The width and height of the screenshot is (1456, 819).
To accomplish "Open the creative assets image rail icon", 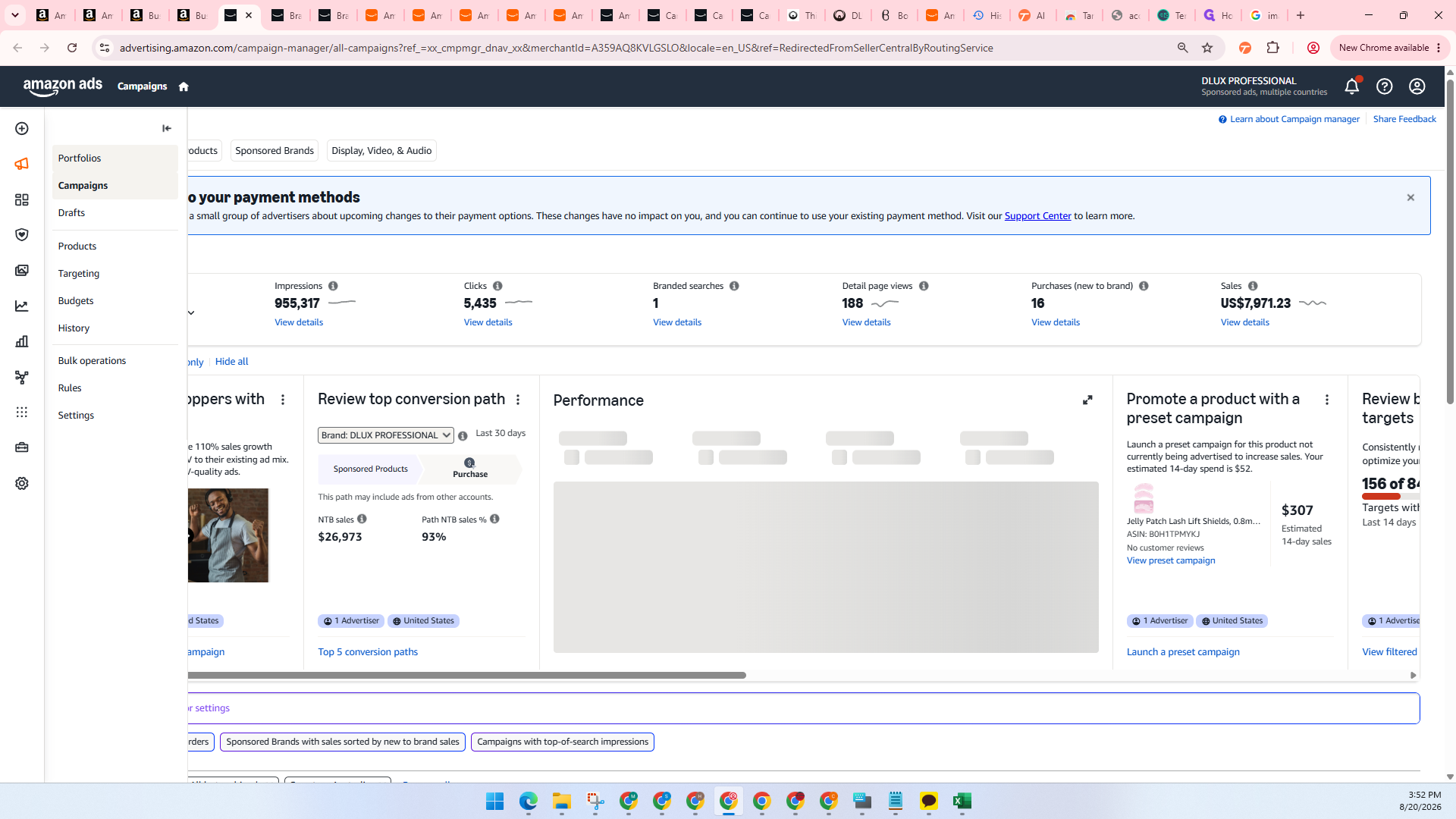I will [x=22, y=271].
